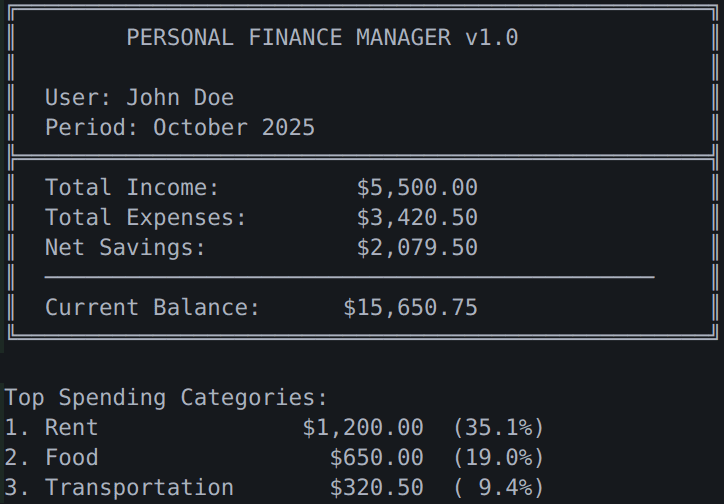The width and height of the screenshot is (724, 504).
Task: Click the Total Income label
Action: 132,188
